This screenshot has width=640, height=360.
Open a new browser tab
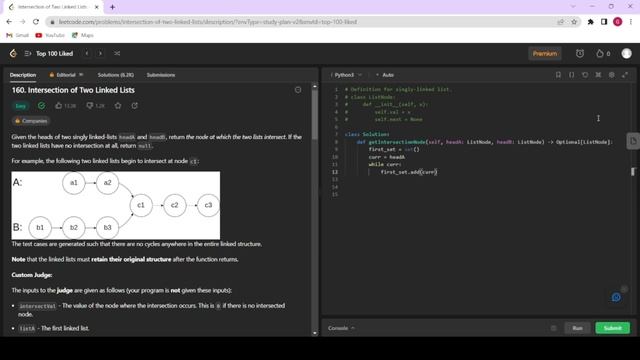(x=112, y=7)
